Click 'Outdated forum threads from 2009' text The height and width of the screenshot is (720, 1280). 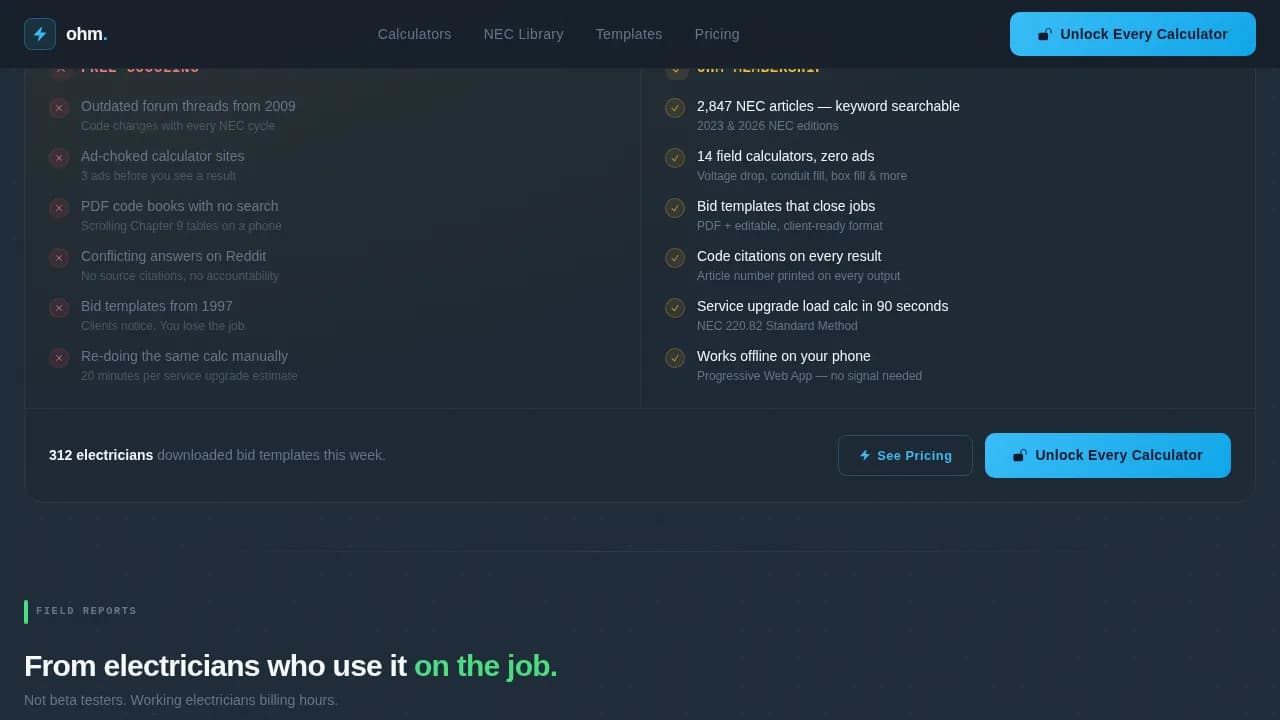point(188,106)
